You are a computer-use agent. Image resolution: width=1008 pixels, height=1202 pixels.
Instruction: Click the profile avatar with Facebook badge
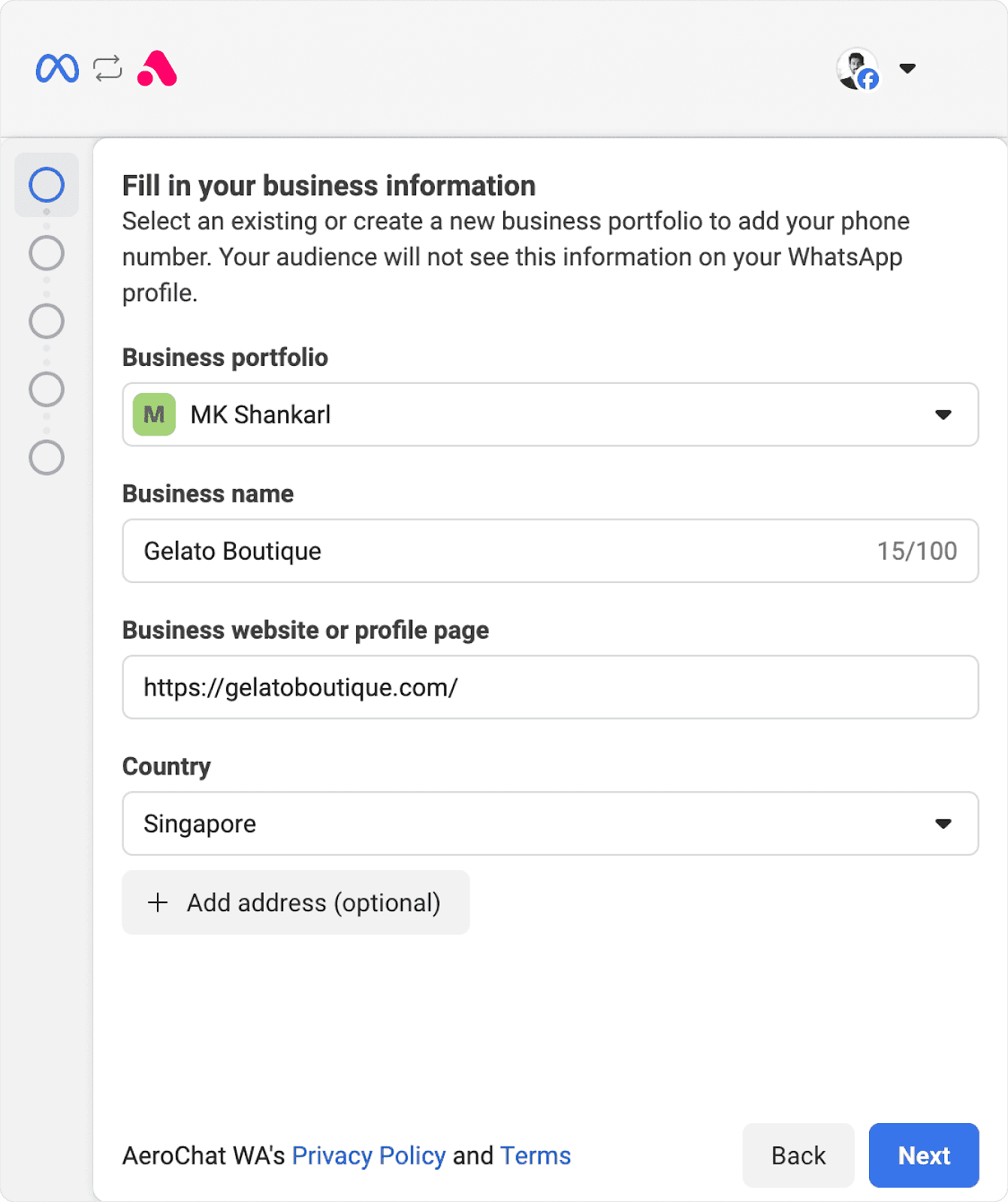pos(858,69)
